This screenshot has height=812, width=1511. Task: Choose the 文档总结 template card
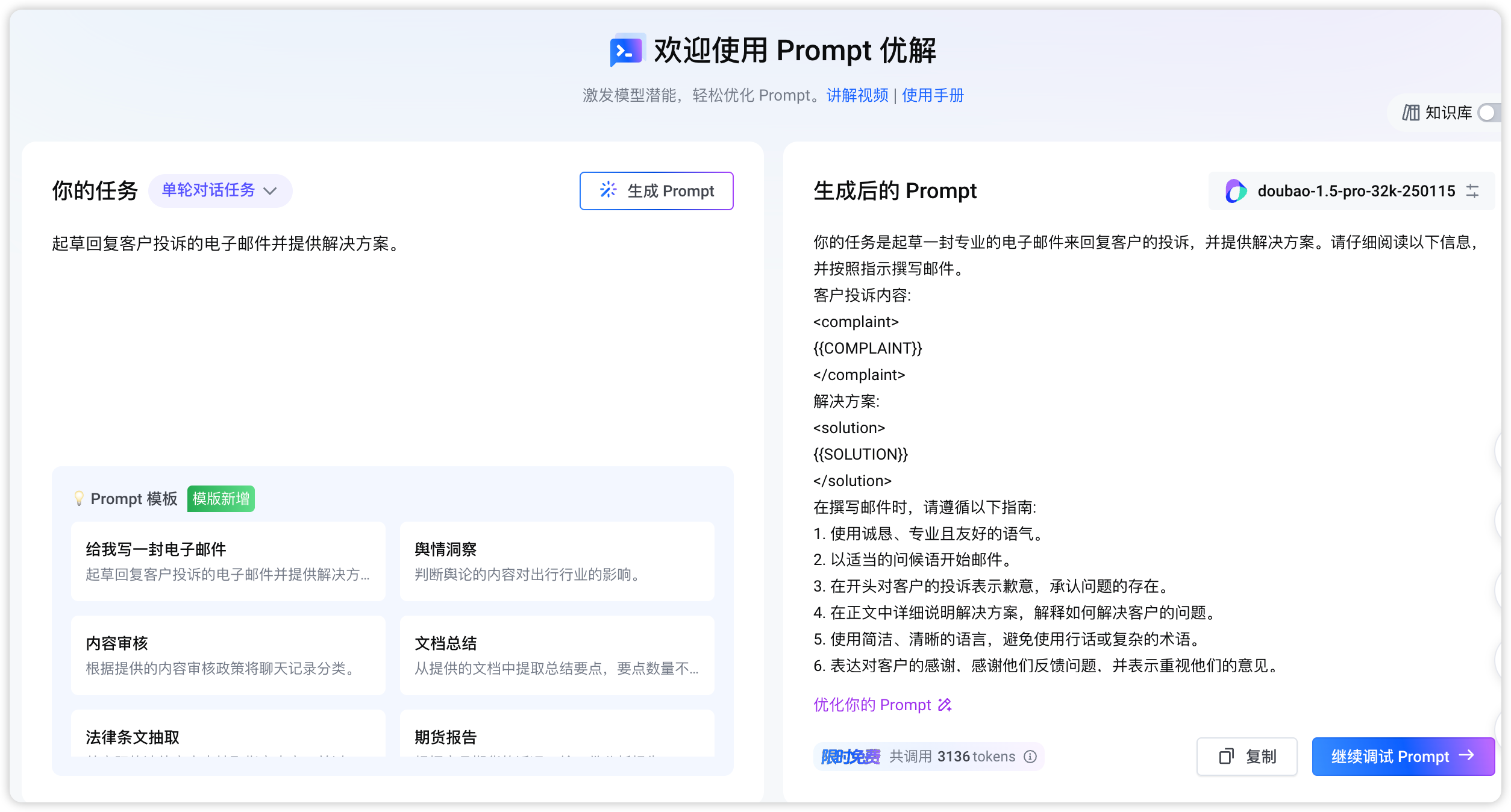pyautogui.click(x=557, y=655)
